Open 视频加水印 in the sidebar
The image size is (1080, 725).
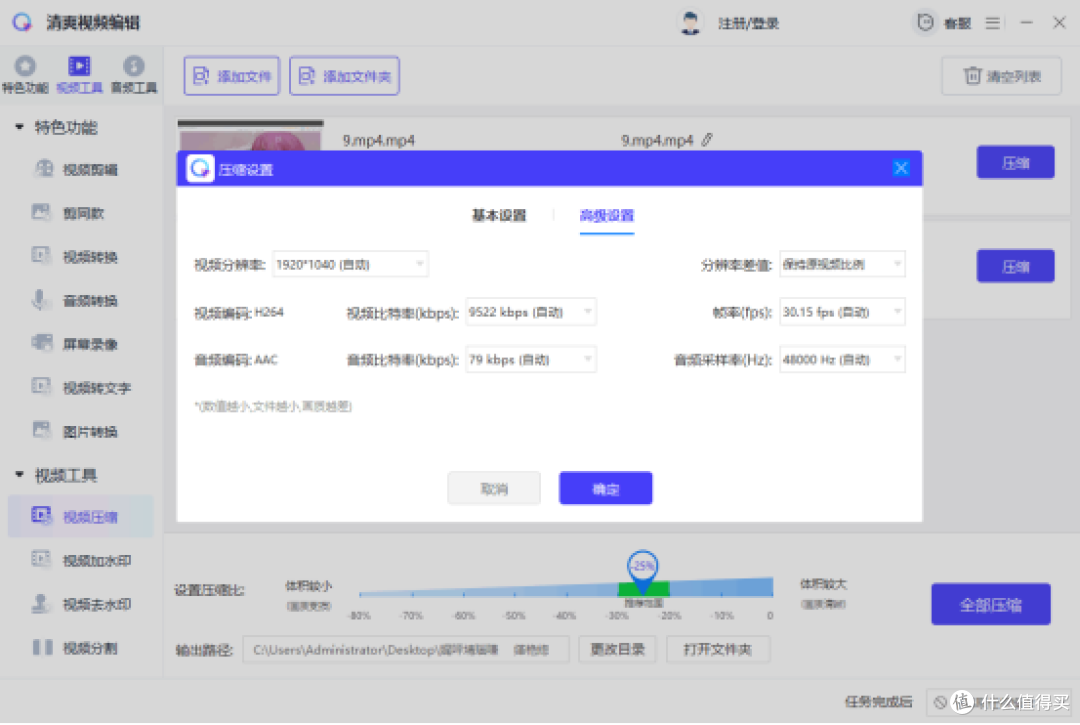(x=81, y=560)
